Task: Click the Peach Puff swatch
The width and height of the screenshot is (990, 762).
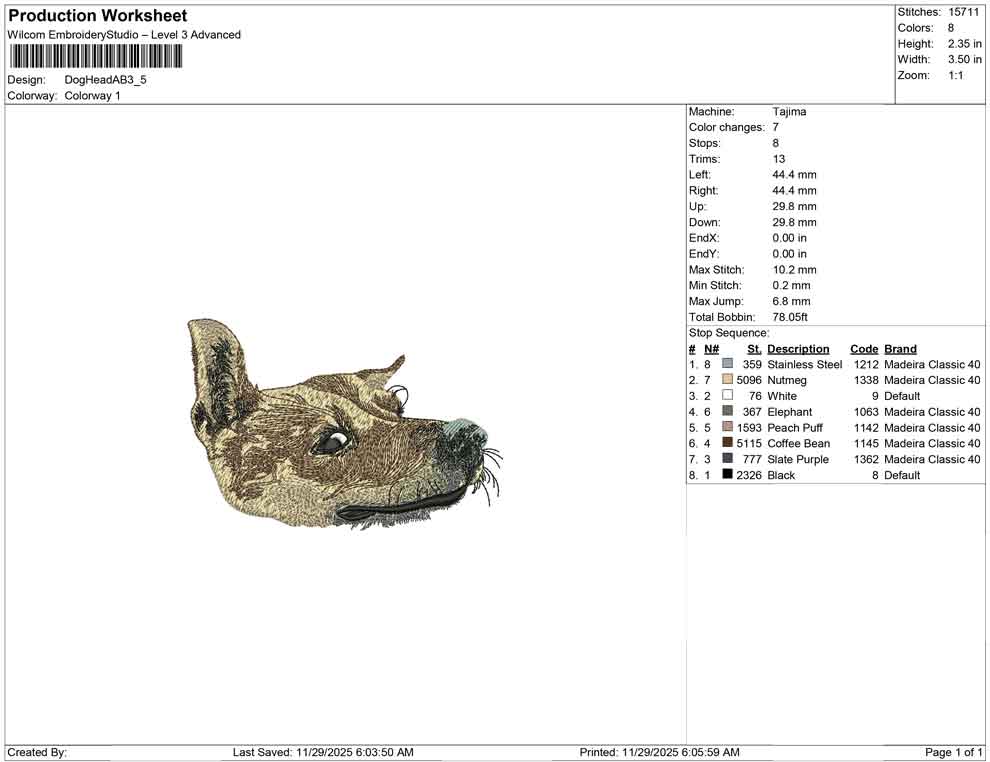Action: tap(727, 427)
